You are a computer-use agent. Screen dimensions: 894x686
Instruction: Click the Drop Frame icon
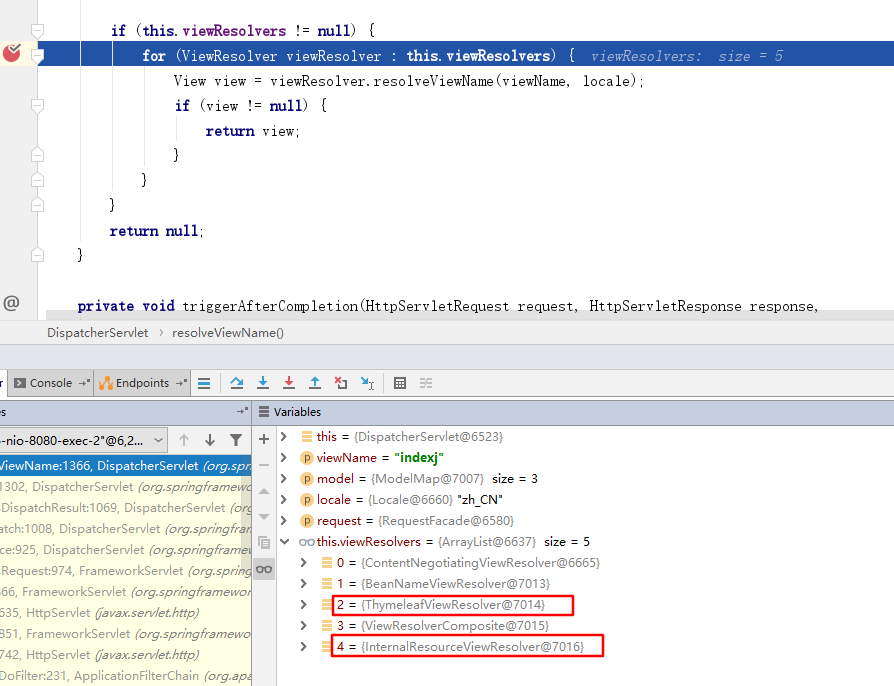(341, 383)
